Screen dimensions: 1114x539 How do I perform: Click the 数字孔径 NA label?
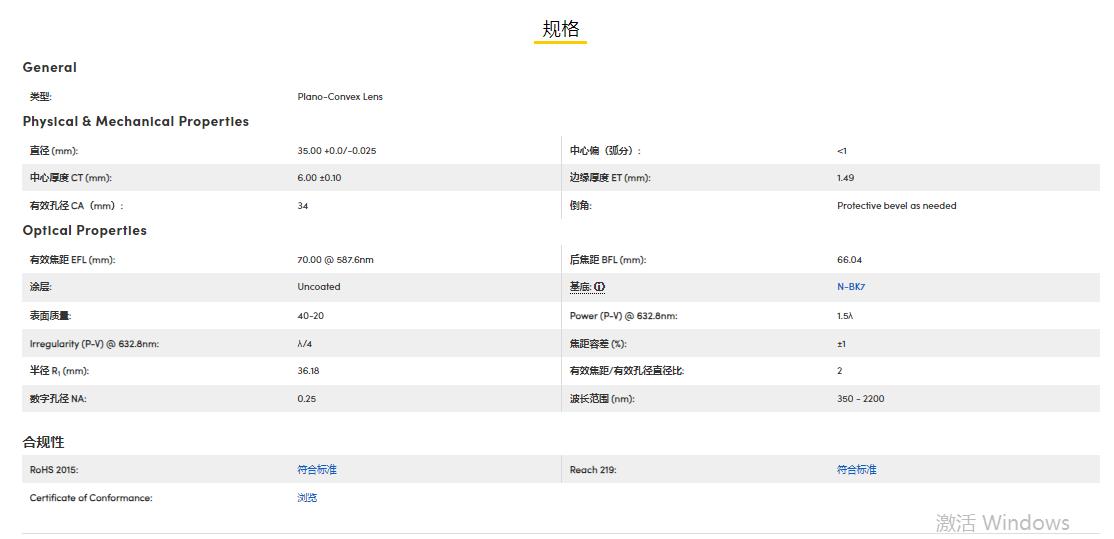point(58,399)
